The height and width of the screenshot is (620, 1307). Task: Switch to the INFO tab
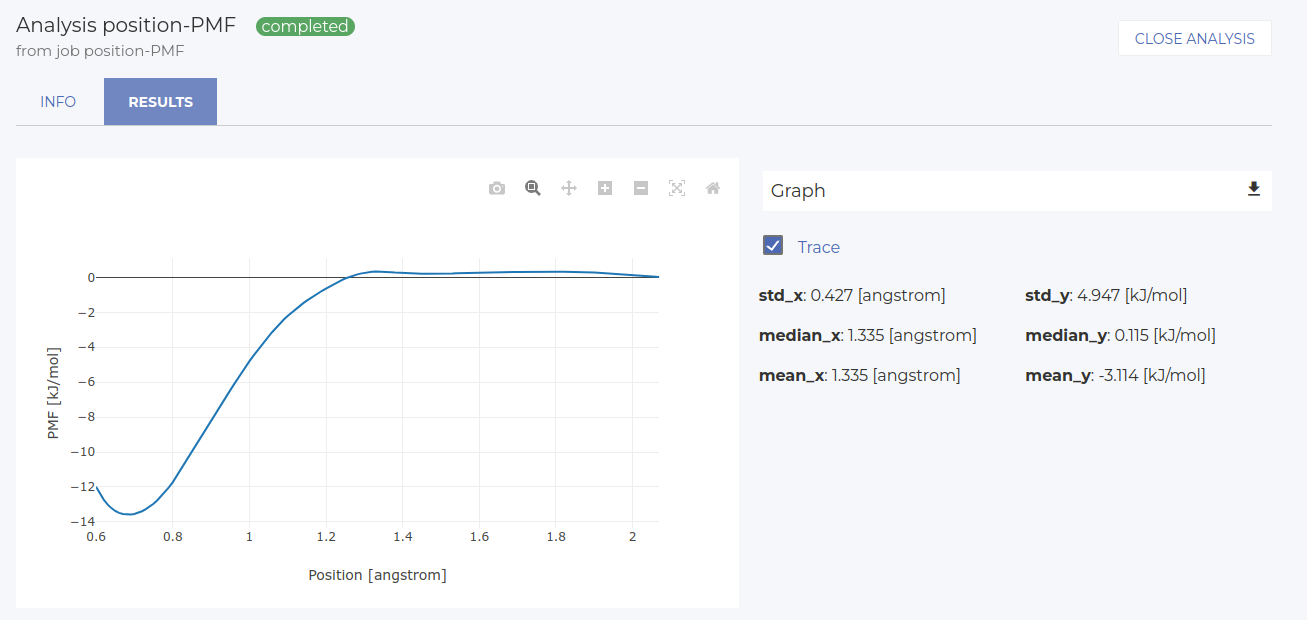58,102
